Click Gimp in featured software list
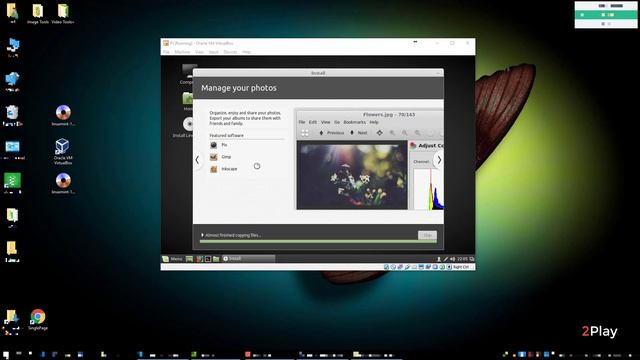 [226, 157]
